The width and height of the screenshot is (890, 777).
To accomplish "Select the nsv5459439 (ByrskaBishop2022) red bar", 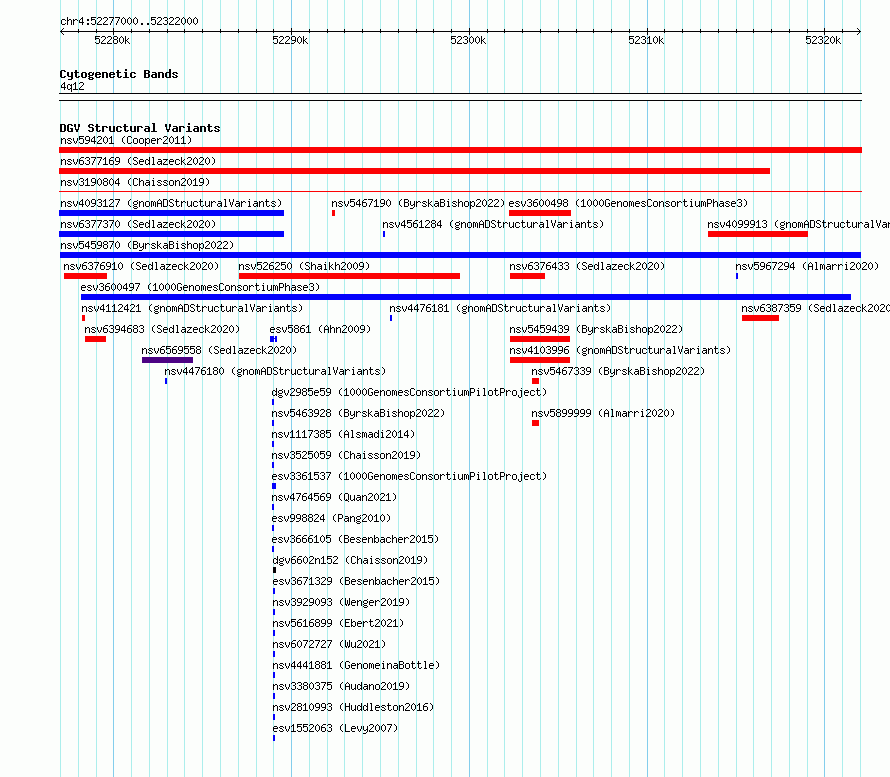I will pyautogui.click(x=540, y=339).
